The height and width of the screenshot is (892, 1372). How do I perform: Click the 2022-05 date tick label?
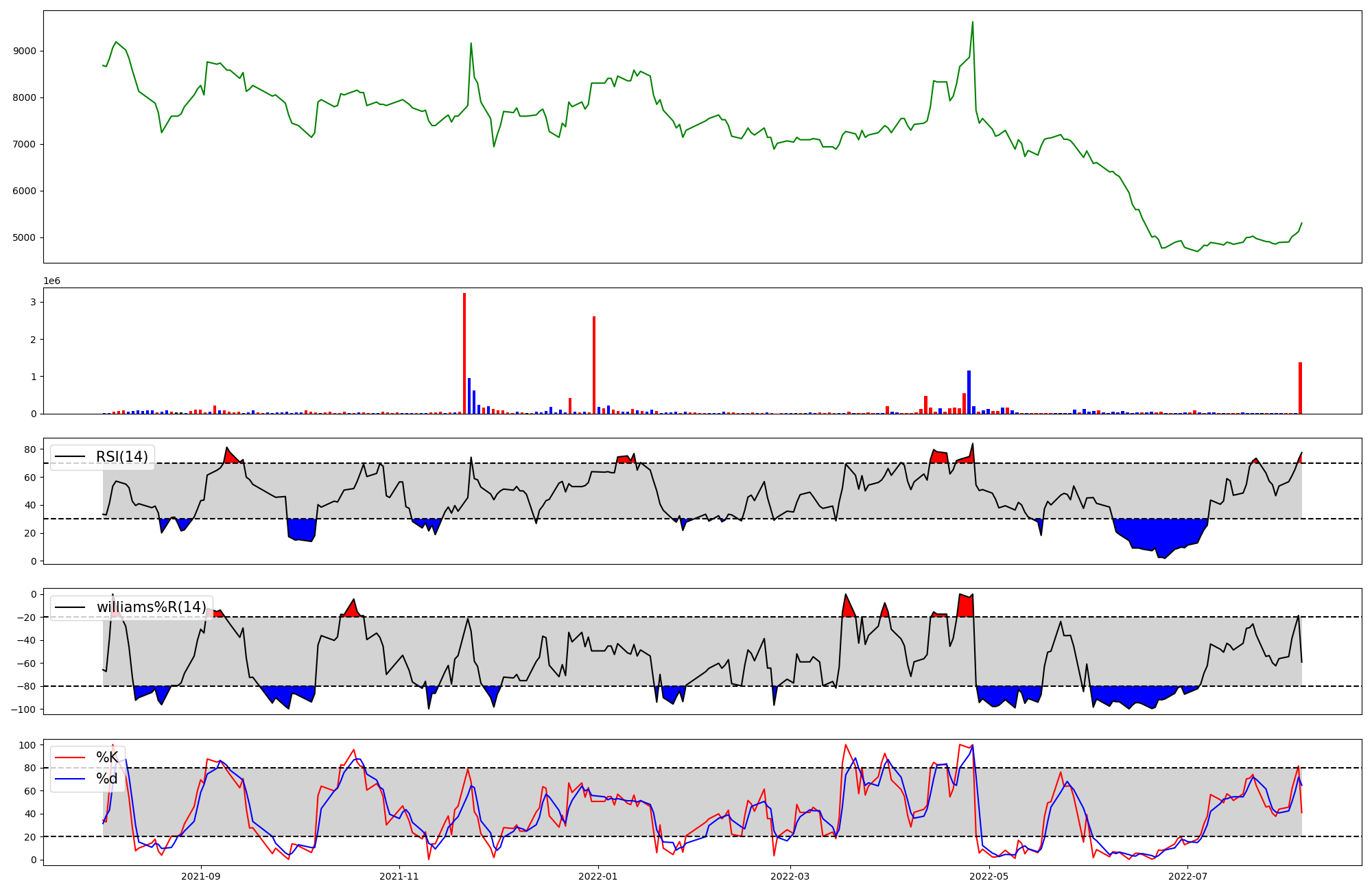989,876
